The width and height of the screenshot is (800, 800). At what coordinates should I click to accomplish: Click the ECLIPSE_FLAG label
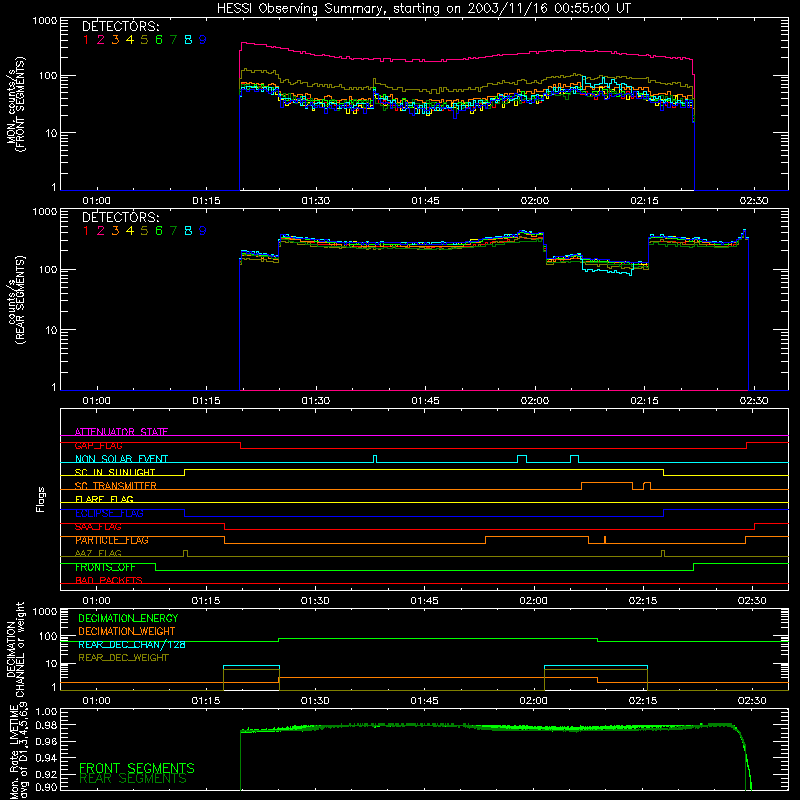[x=109, y=513]
